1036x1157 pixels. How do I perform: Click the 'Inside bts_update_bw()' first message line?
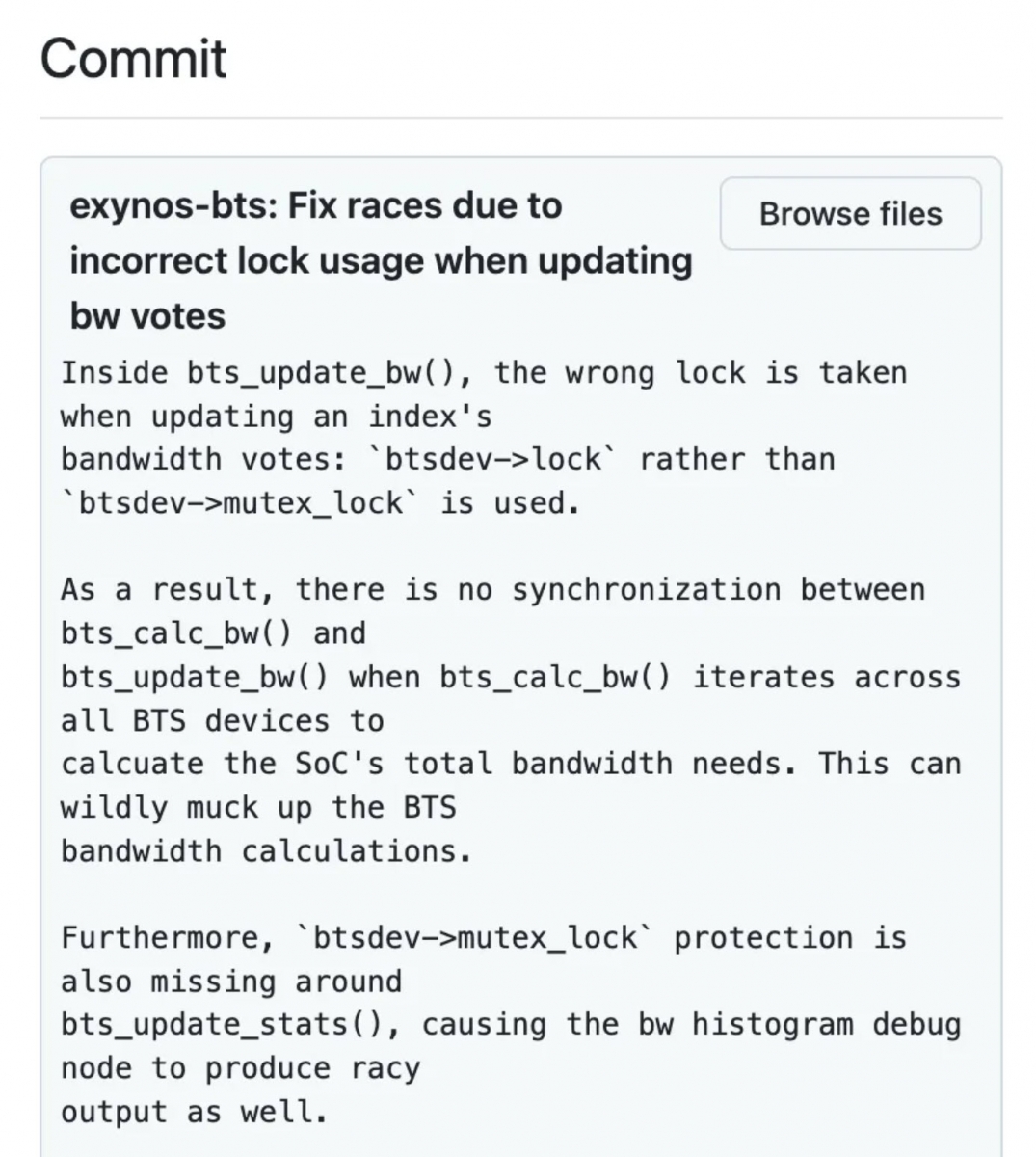(484, 373)
